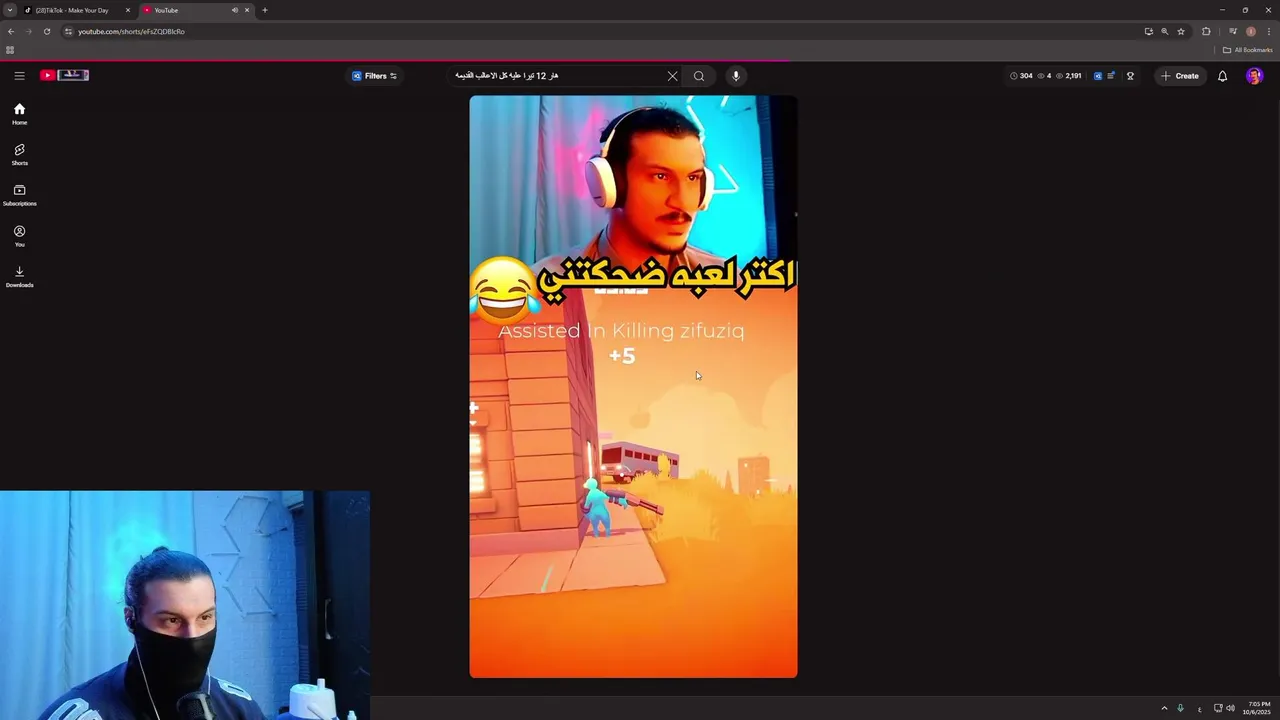The image size is (1280, 720).
Task: Open Shorts from the sidebar
Action: pyautogui.click(x=19, y=155)
